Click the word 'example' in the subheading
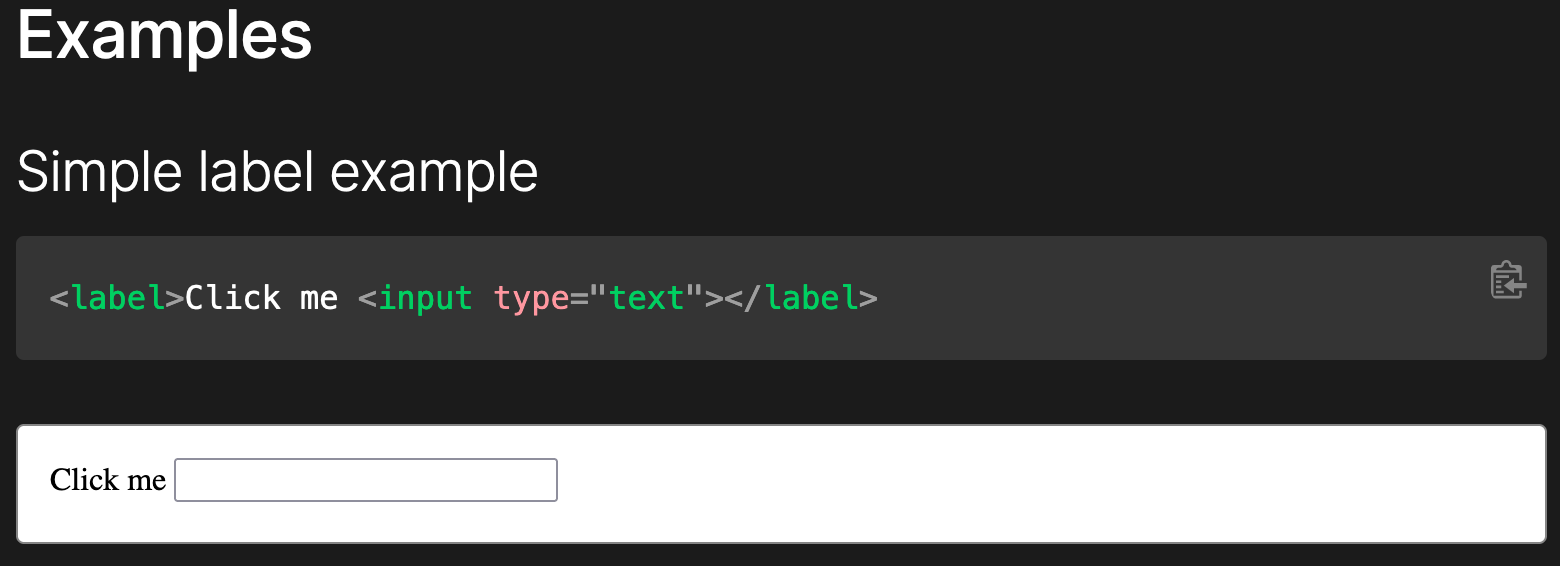Screen dimensions: 1560x566 point(434,172)
